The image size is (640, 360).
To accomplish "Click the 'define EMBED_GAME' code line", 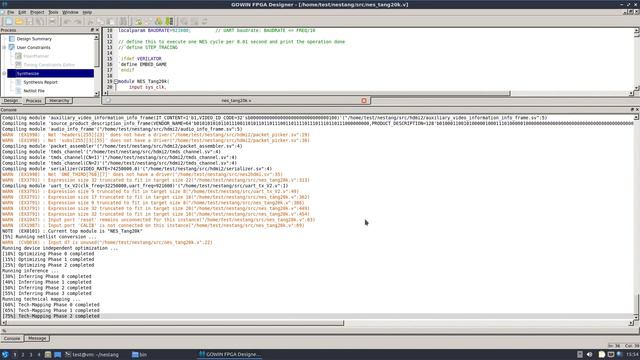I will pyautogui.click(x=143, y=64).
